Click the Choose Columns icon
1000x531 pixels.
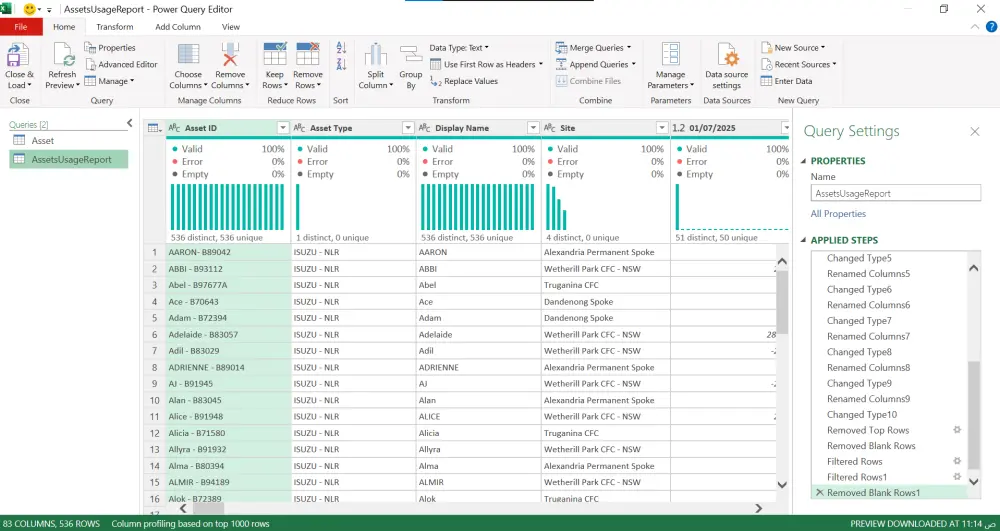coord(188,55)
